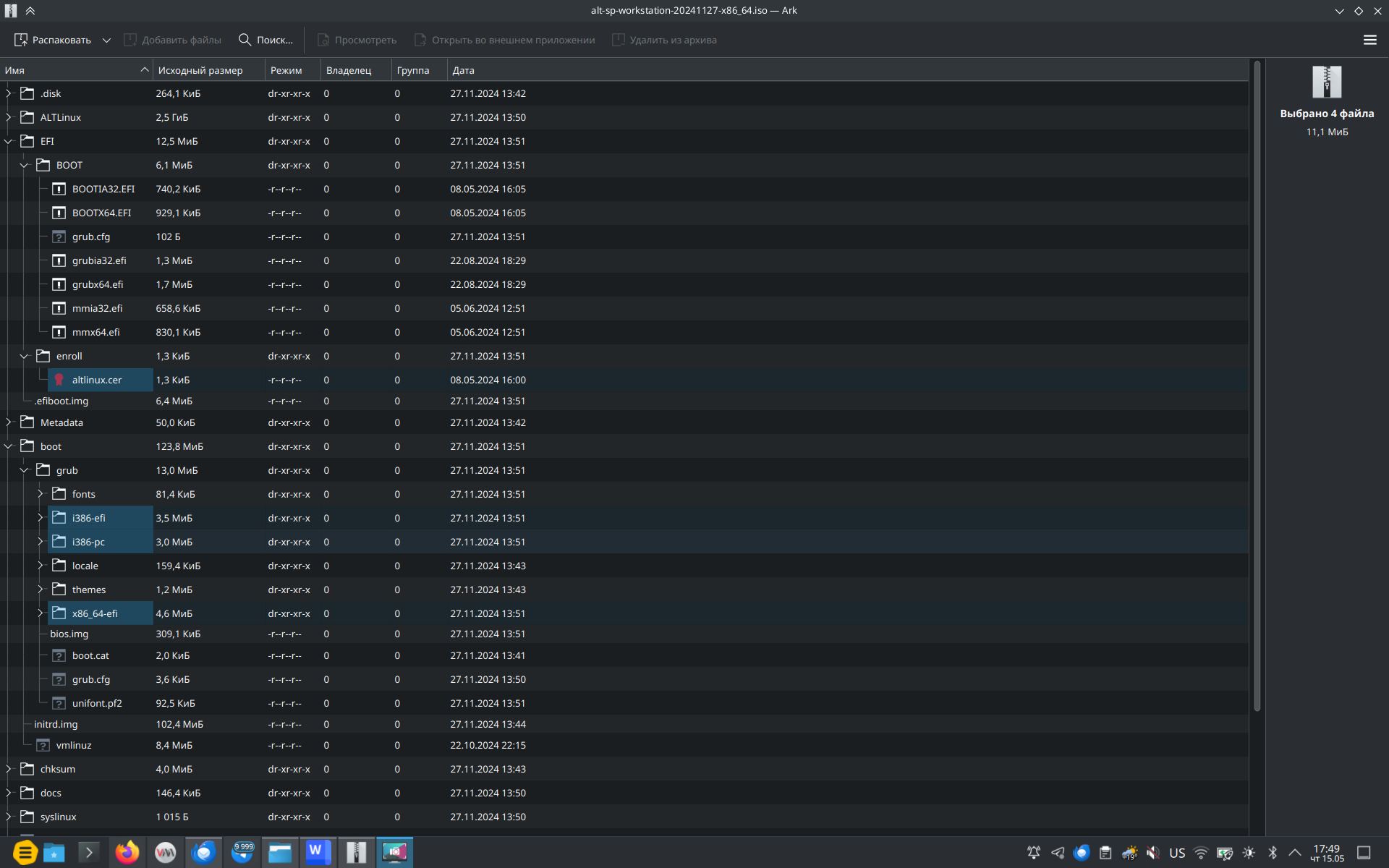Expand the ALTLinux folder

[9, 117]
